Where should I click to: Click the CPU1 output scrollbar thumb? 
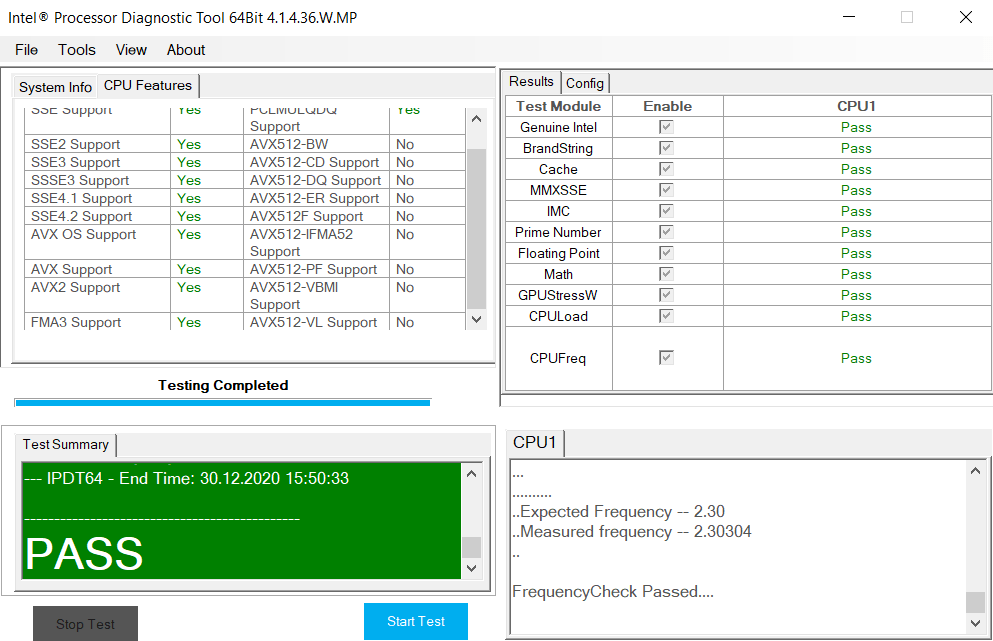click(975, 602)
